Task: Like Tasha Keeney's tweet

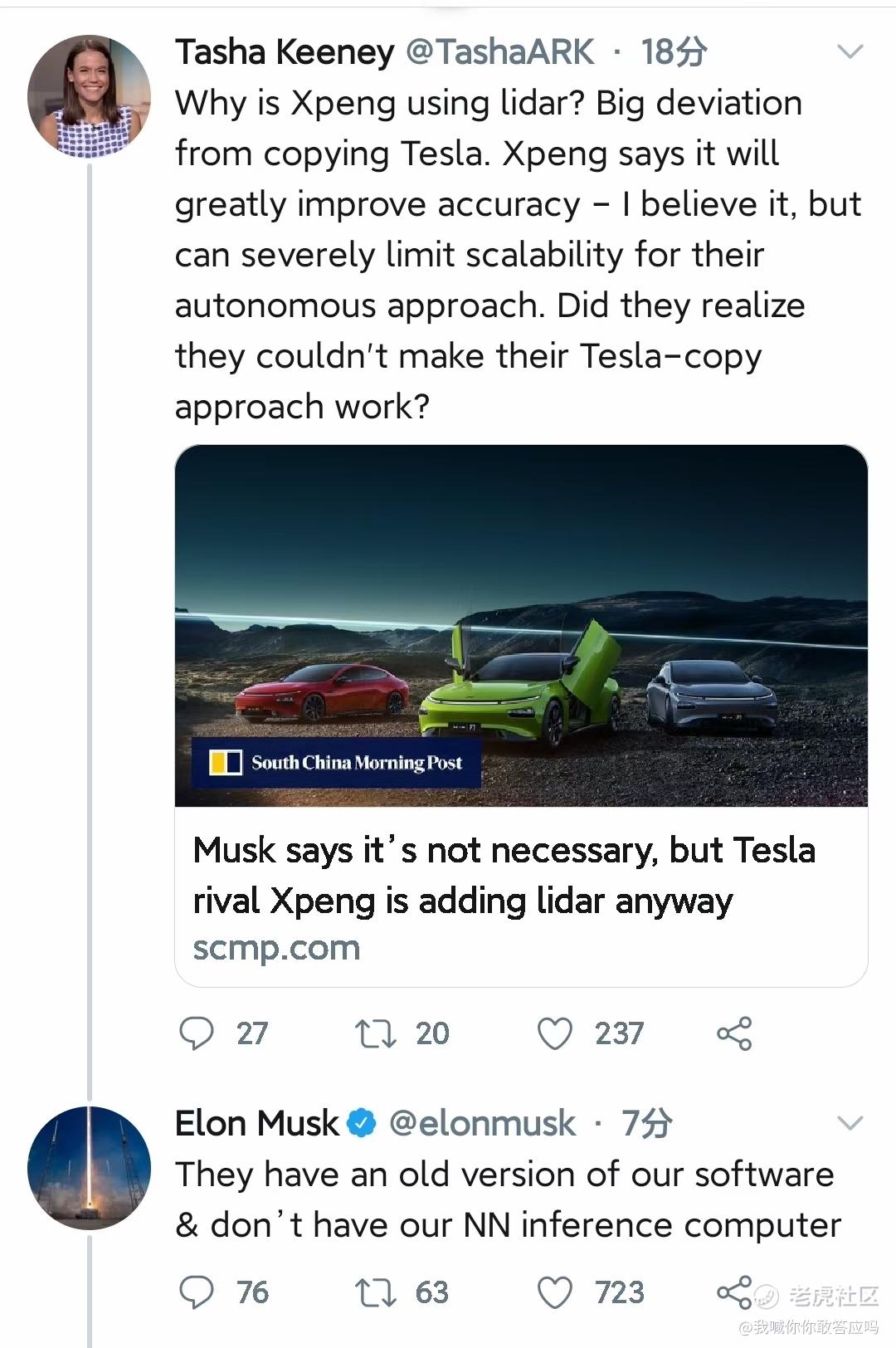Action: pyautogui.click(x=555, y=1034)
